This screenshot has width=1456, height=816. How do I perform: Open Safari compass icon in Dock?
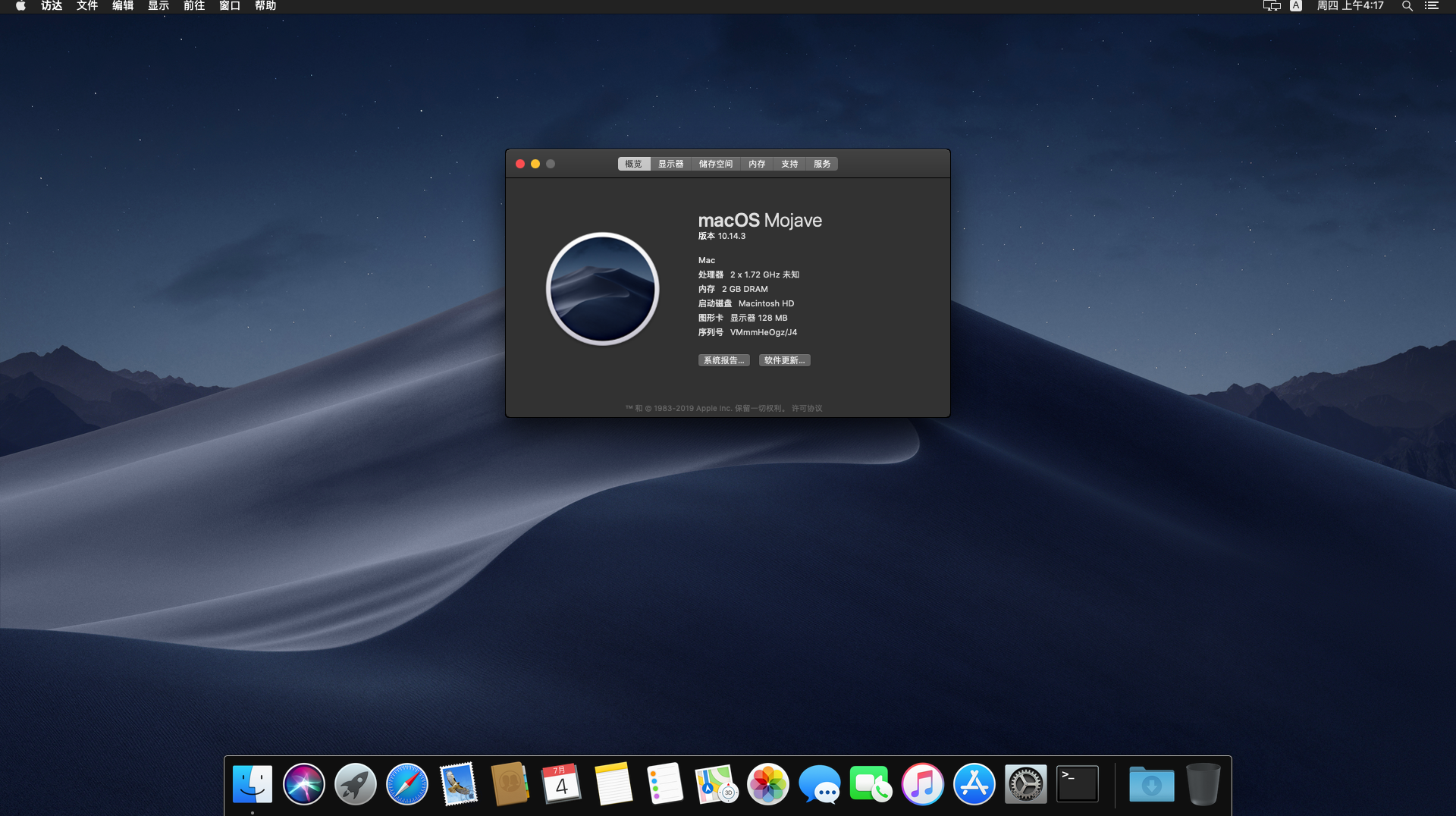[x=407, y=784]
